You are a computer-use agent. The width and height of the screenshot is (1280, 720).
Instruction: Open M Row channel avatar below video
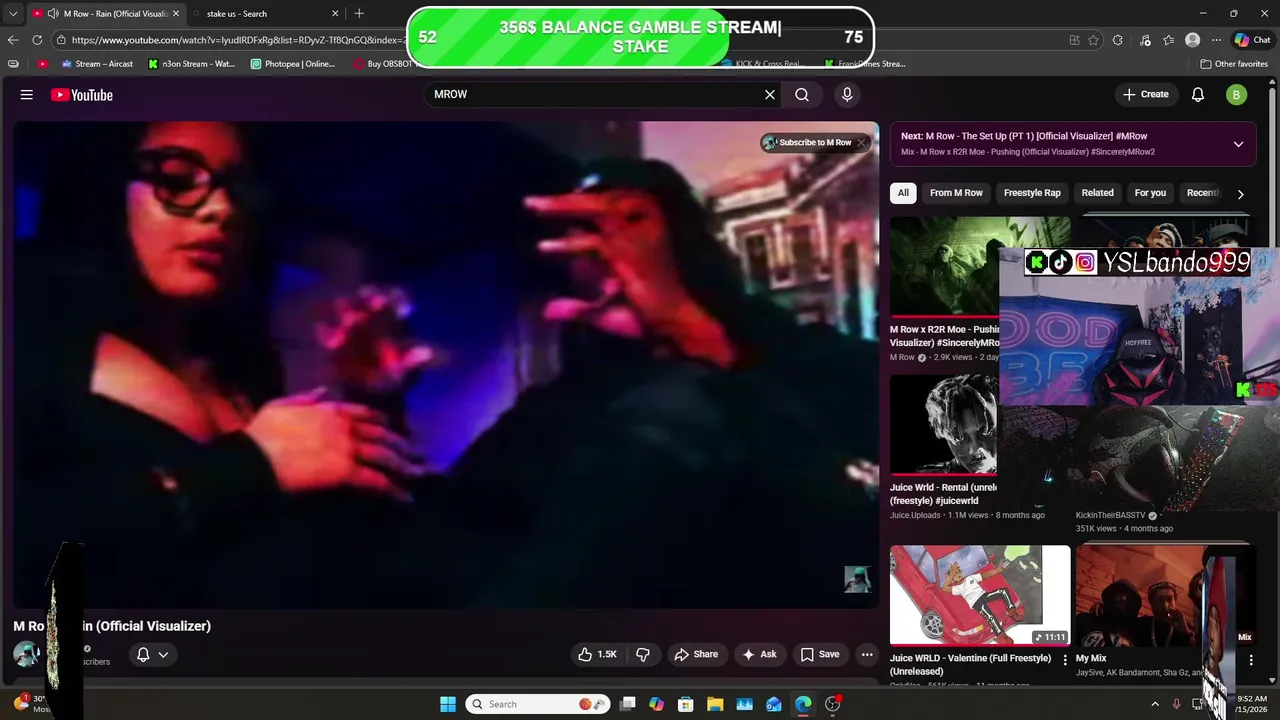[x=26, y=654]
